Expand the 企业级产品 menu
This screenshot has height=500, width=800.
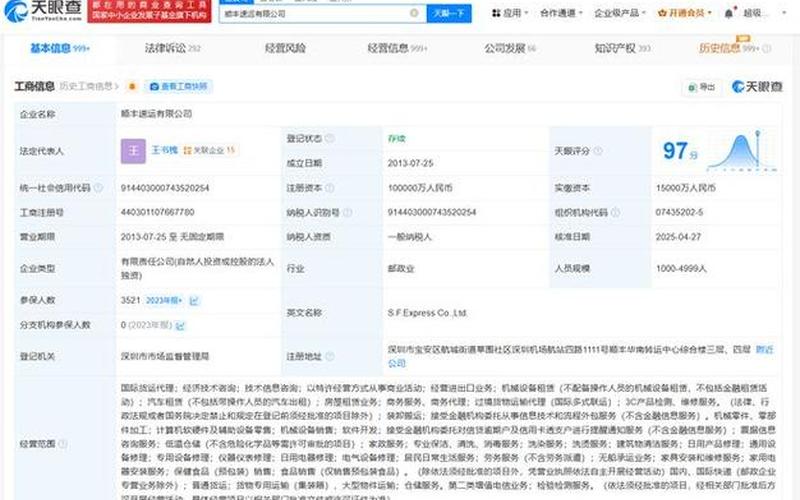coord(619,13)
